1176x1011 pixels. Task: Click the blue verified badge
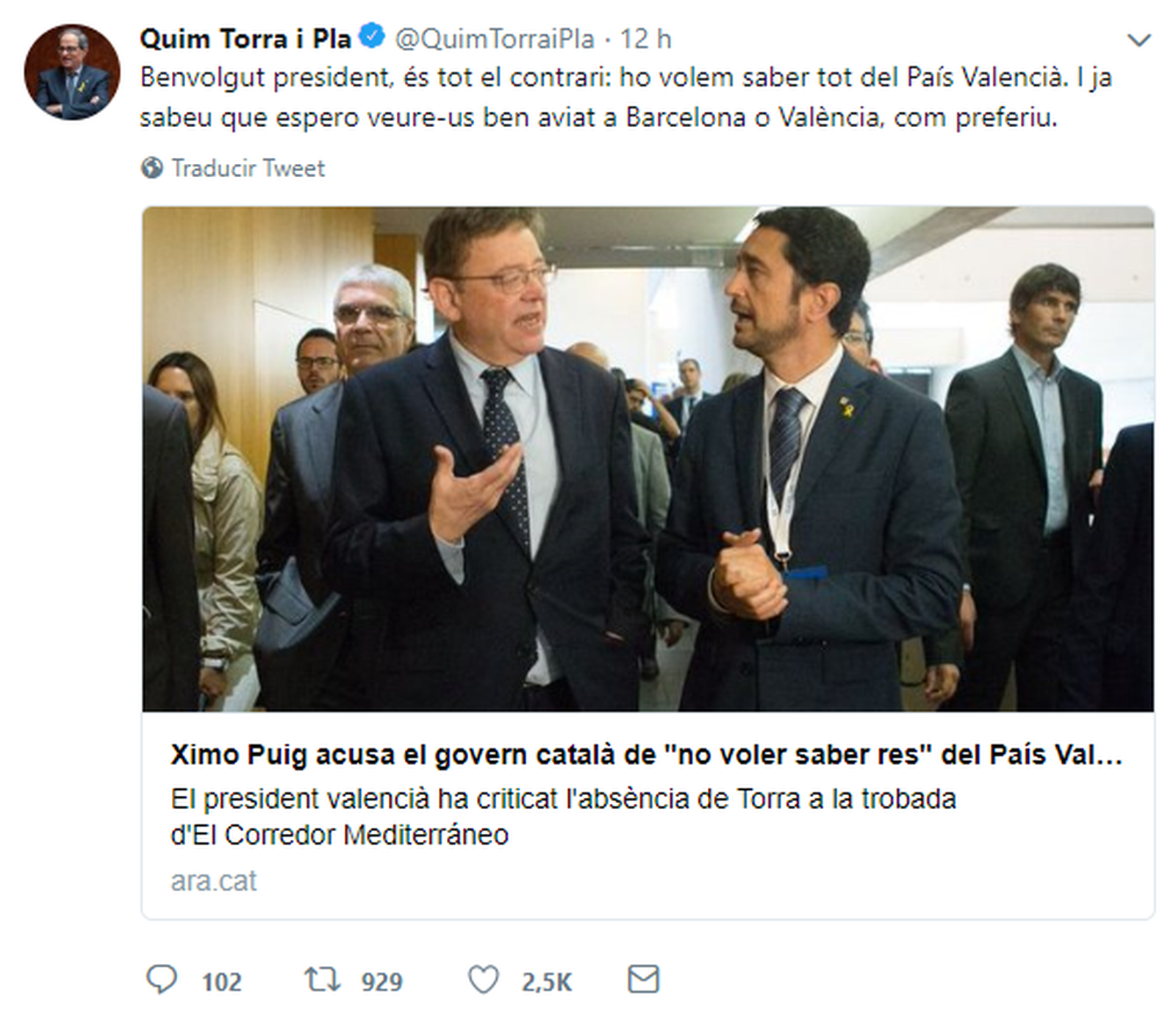(x=372, y=37)
